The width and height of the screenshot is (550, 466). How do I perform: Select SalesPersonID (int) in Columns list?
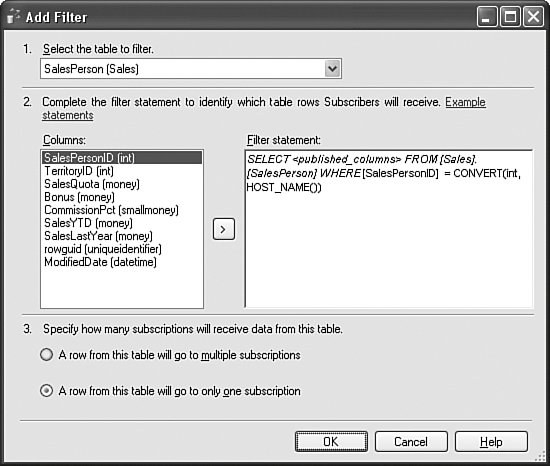coord(122,158)
